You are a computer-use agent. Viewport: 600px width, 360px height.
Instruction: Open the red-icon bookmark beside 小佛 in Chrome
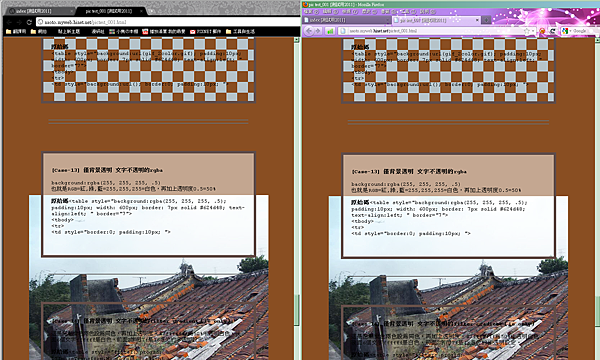click(164, 32)
